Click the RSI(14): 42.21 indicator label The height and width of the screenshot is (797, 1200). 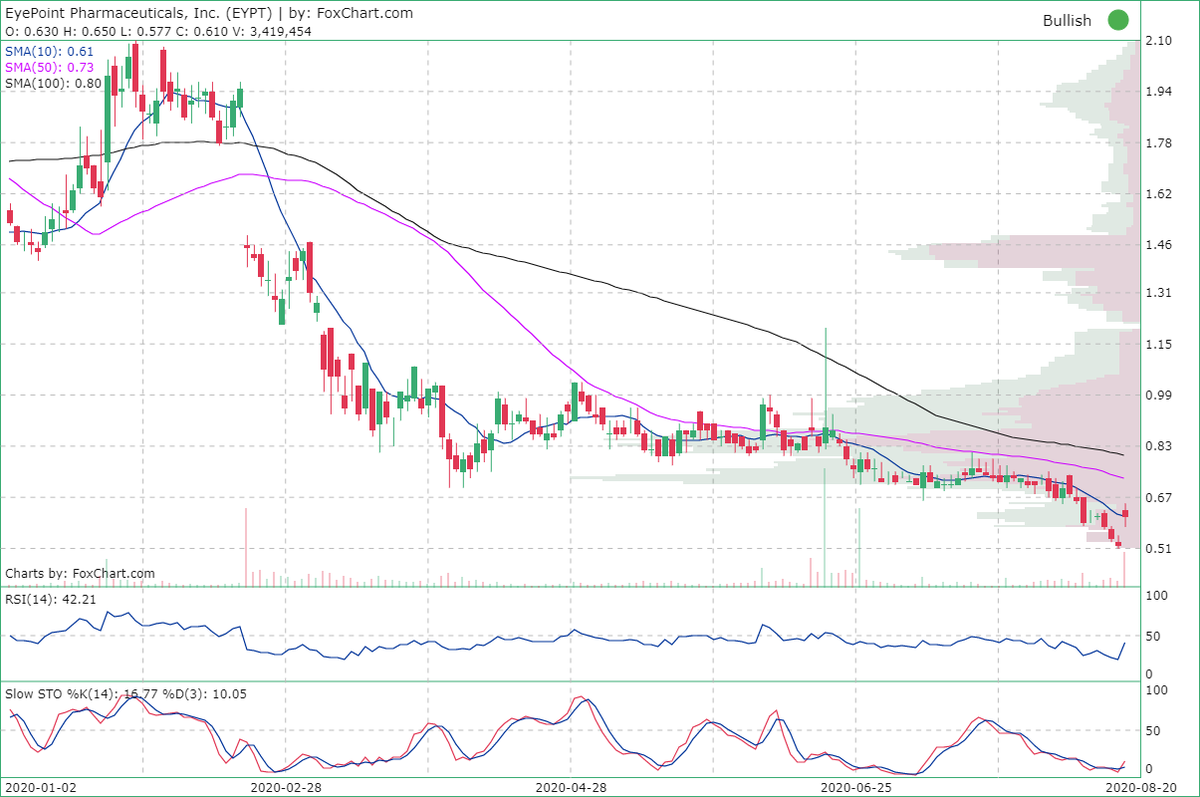pyautogui.click(x=52, y=601)
